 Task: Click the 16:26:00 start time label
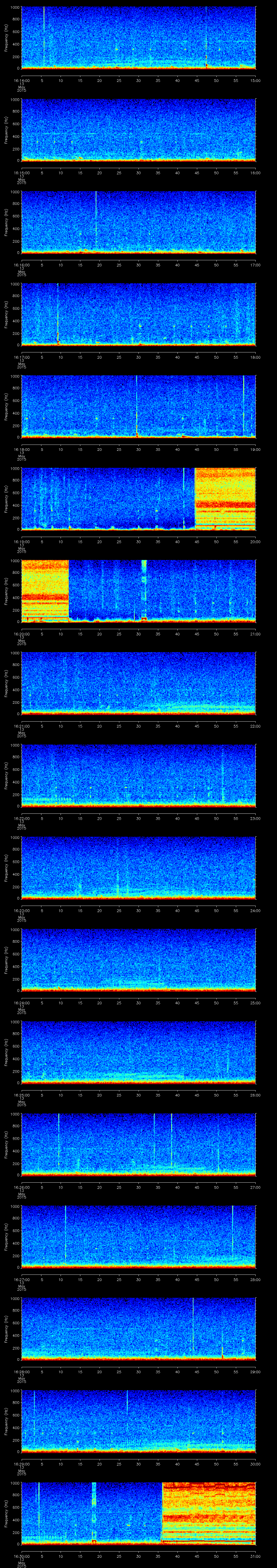point(21,1187)
